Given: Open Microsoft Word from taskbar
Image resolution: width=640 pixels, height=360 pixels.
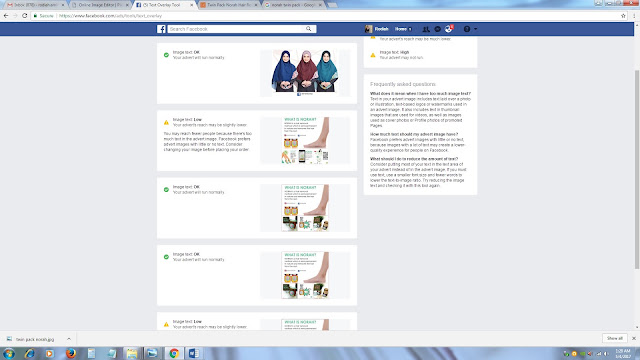Looking at the screenshot, I should point(194,353).
